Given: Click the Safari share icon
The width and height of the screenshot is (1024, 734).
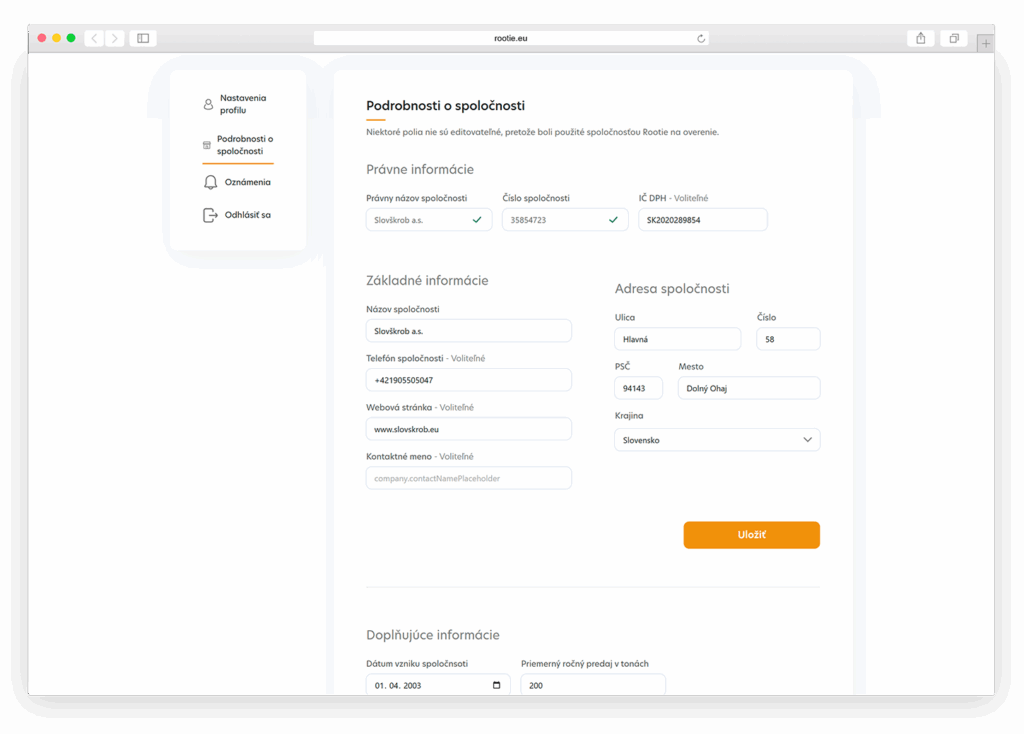Looking at the screenshot, I should click(920, 38).
